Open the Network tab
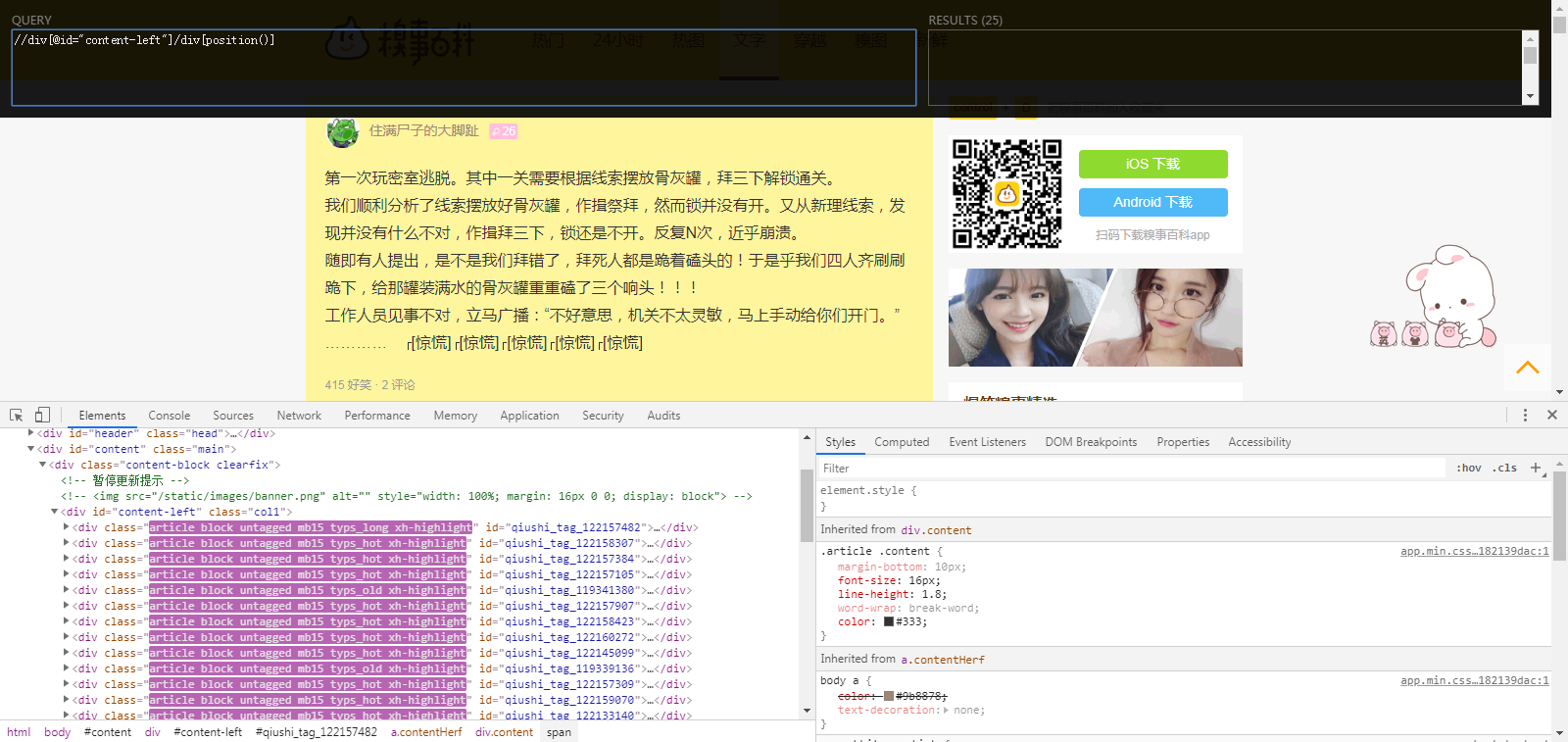 pos(299,416)
